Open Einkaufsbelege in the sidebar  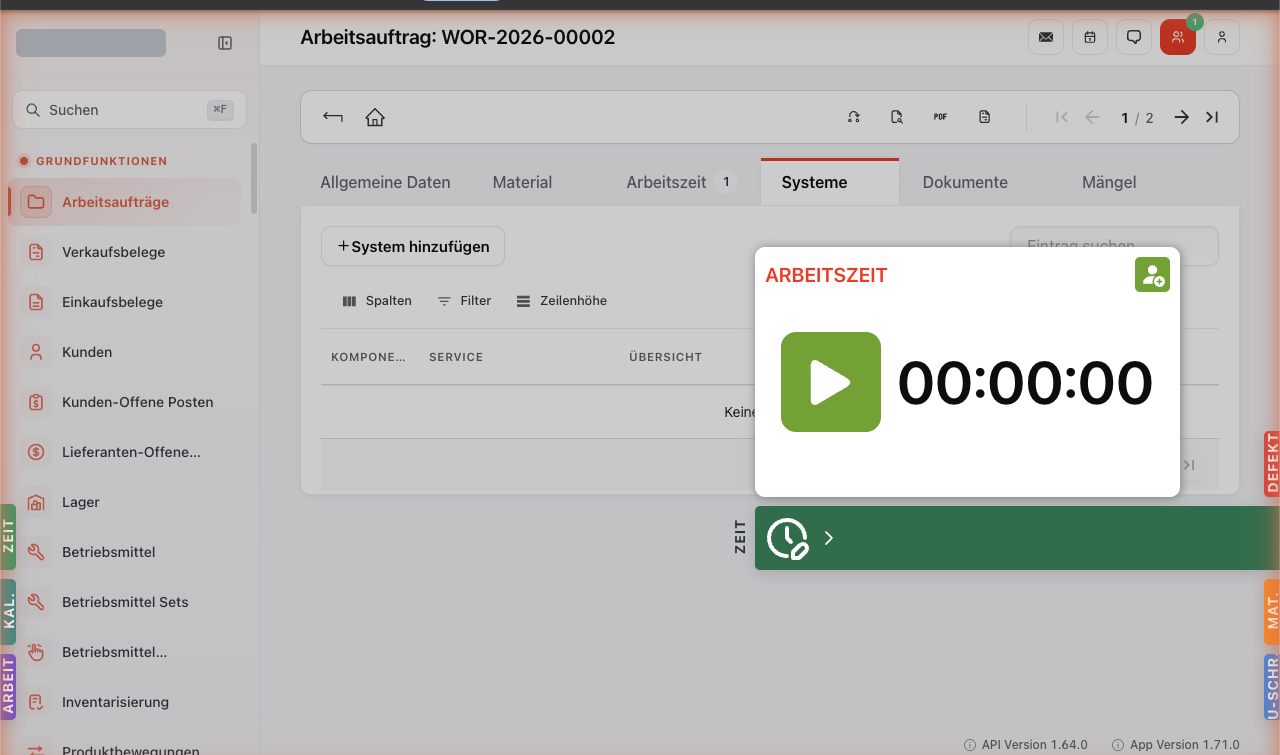point(124,302)
